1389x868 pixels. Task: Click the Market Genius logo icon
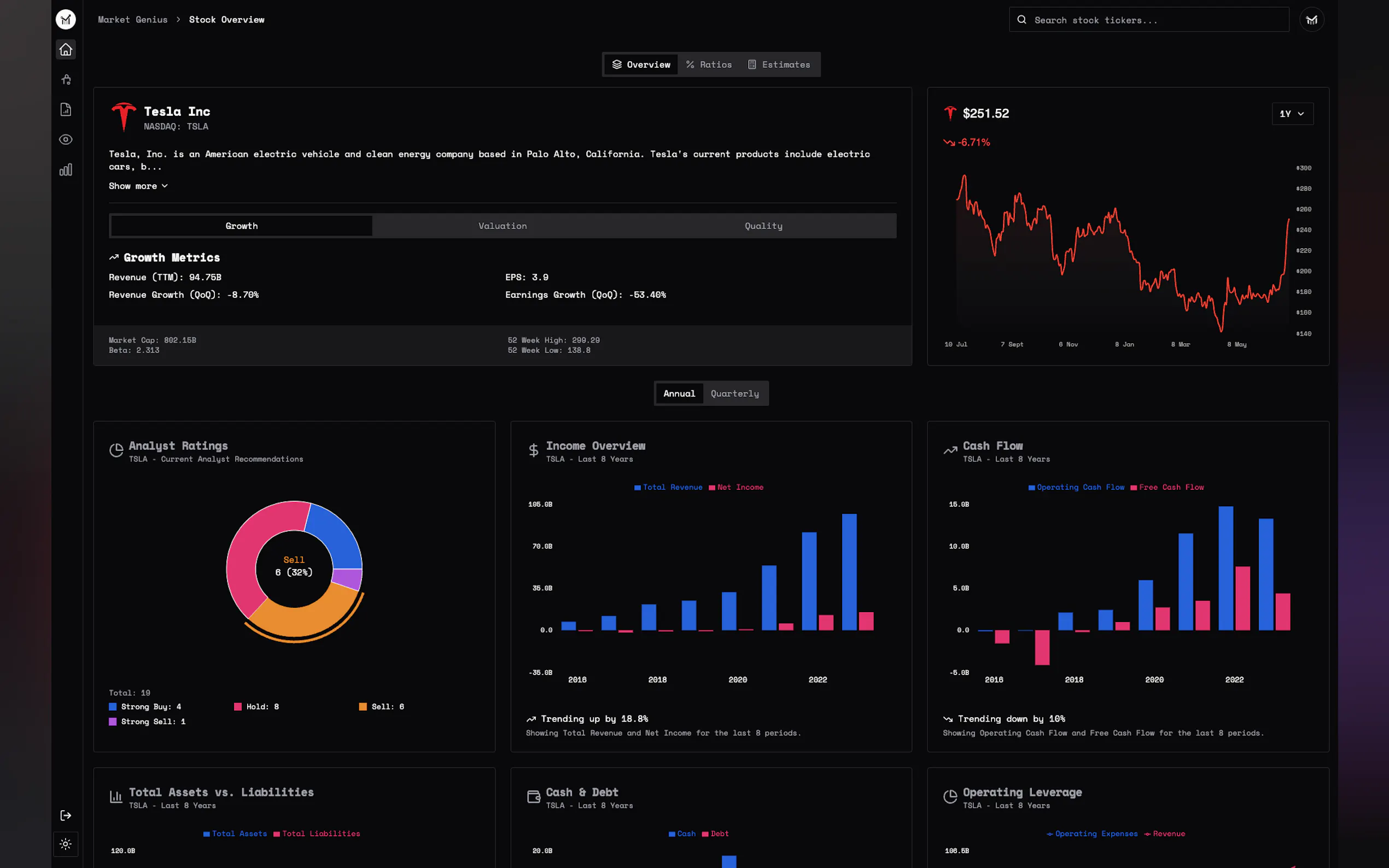tap(66, 20)
